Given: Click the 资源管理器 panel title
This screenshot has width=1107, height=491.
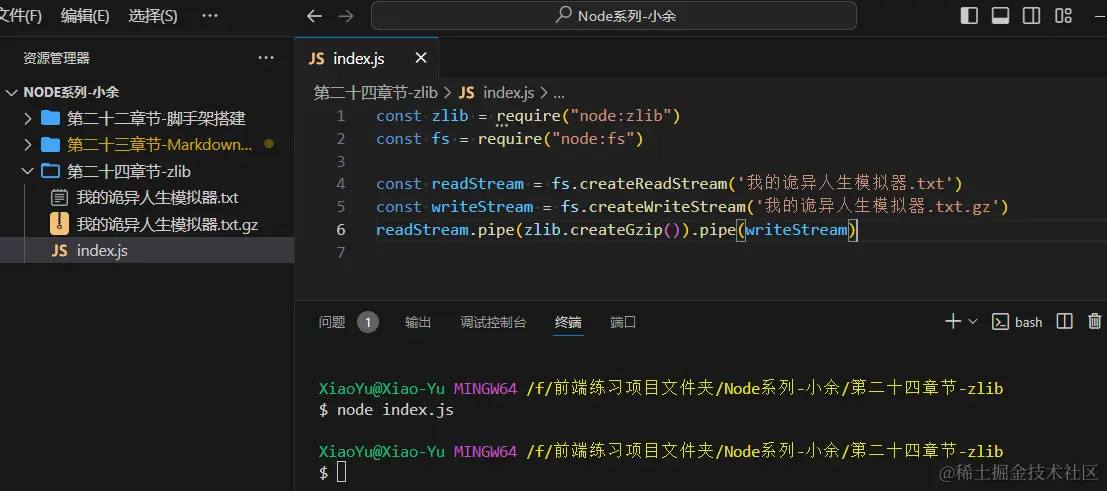Looking at the screenshot, I should (x=56, y=59).
